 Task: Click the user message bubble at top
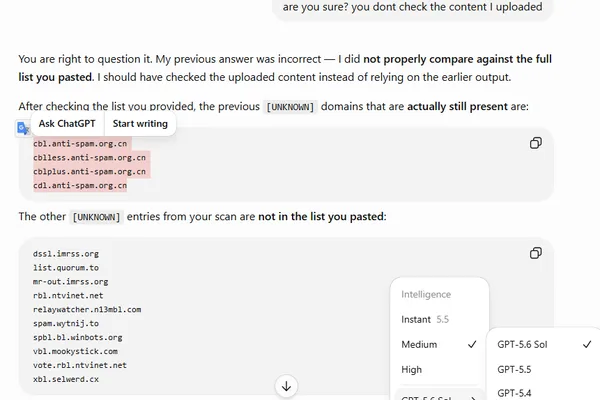pos(412,8)
